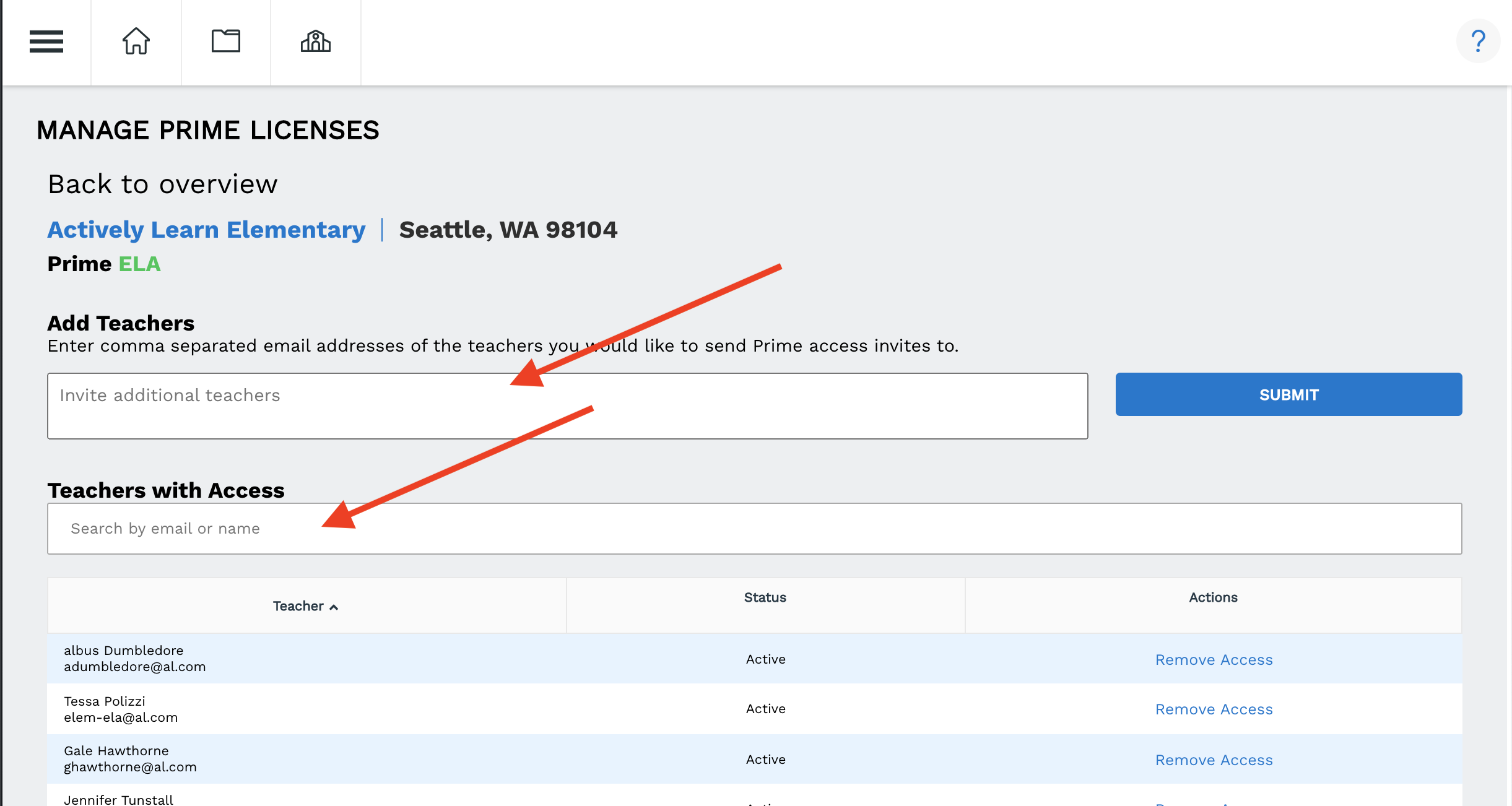The width and height of the screenshot is (1512, 806).
Task: Open the help question mark icon
Action: point(1478,41)
